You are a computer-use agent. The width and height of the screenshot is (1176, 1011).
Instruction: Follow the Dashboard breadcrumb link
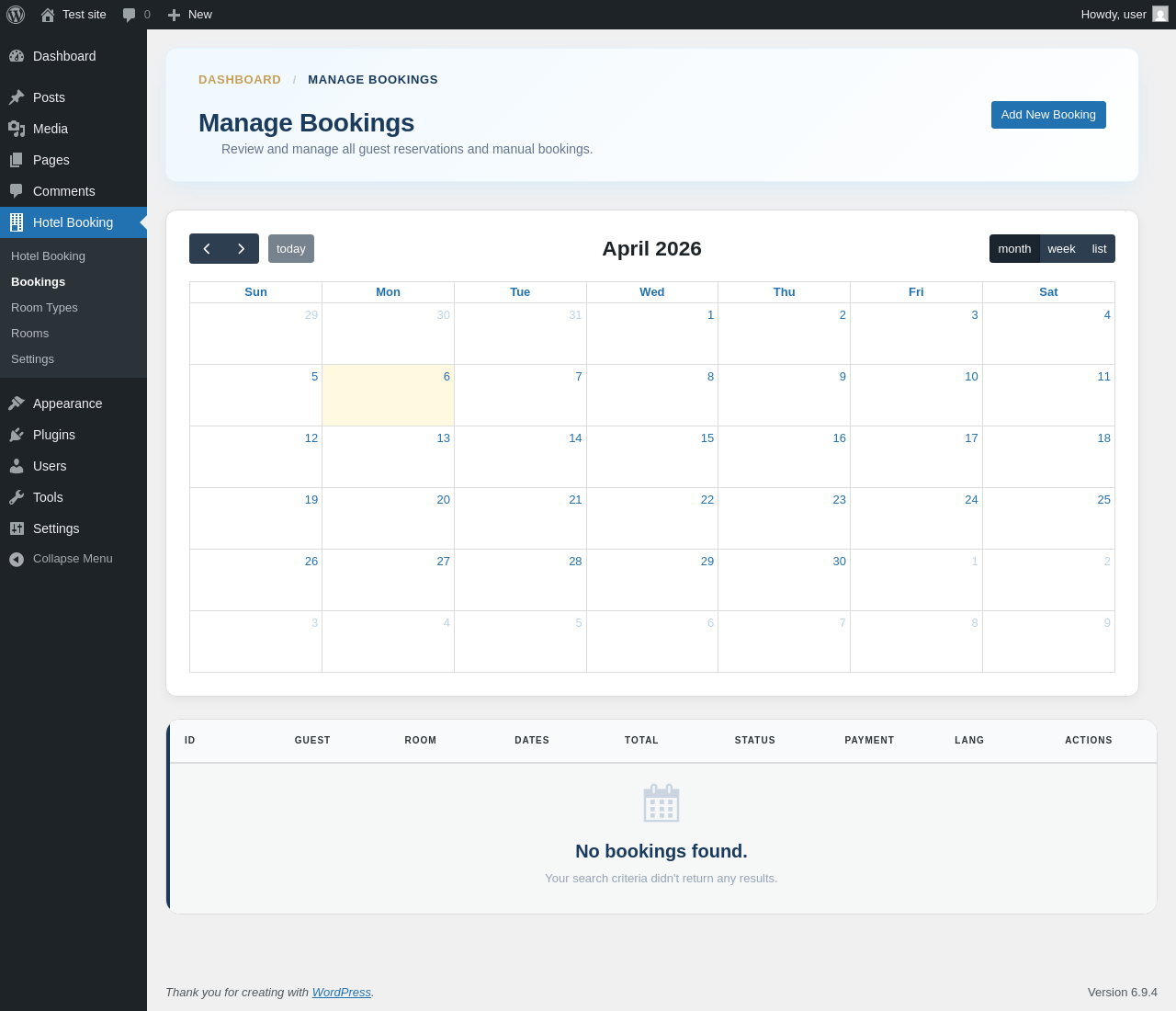[240, 80]
